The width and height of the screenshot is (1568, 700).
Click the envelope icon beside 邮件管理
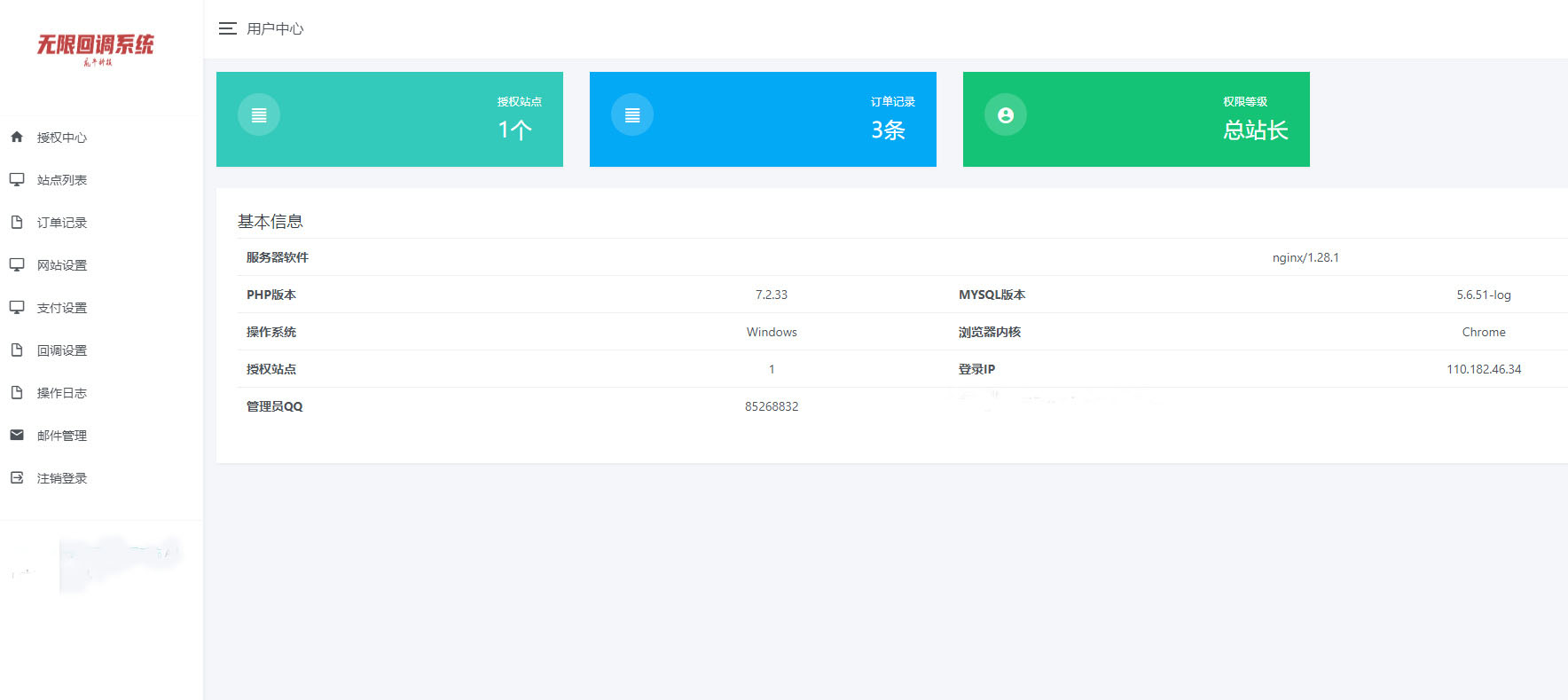click(x=17, y=435)
